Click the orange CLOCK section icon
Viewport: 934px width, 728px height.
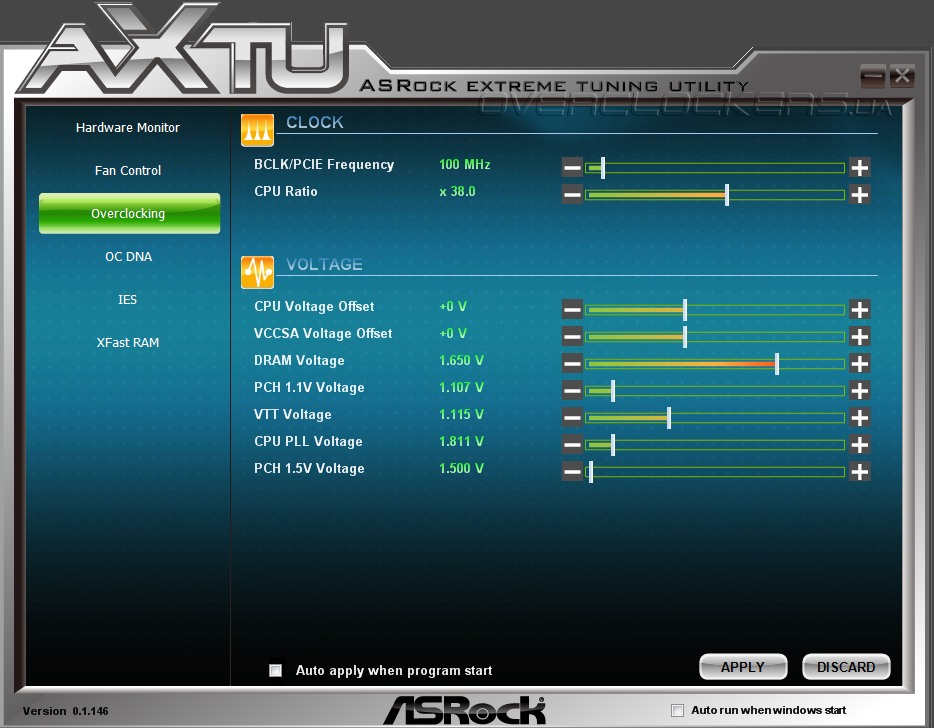(x=257, y=130)
